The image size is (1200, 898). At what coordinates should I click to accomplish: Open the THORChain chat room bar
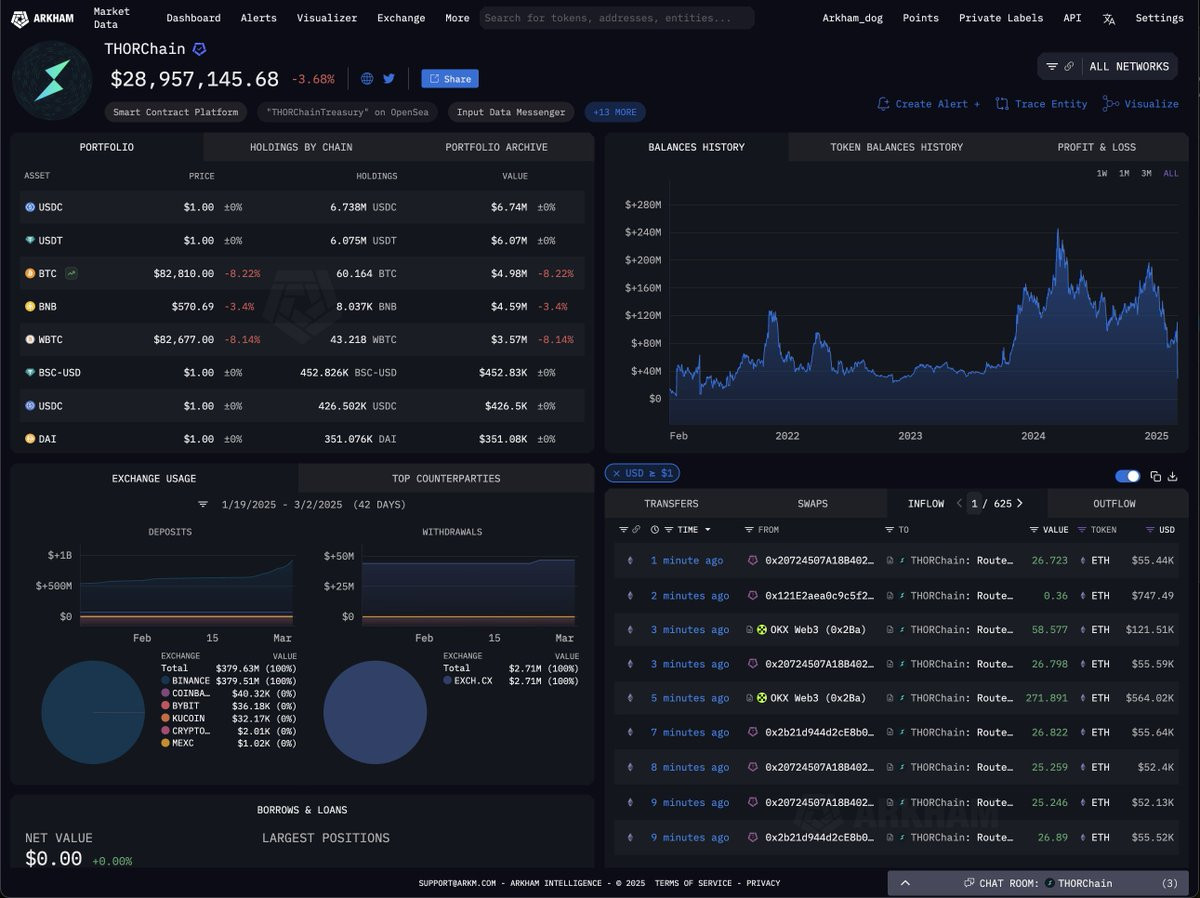click(1037, 883)
